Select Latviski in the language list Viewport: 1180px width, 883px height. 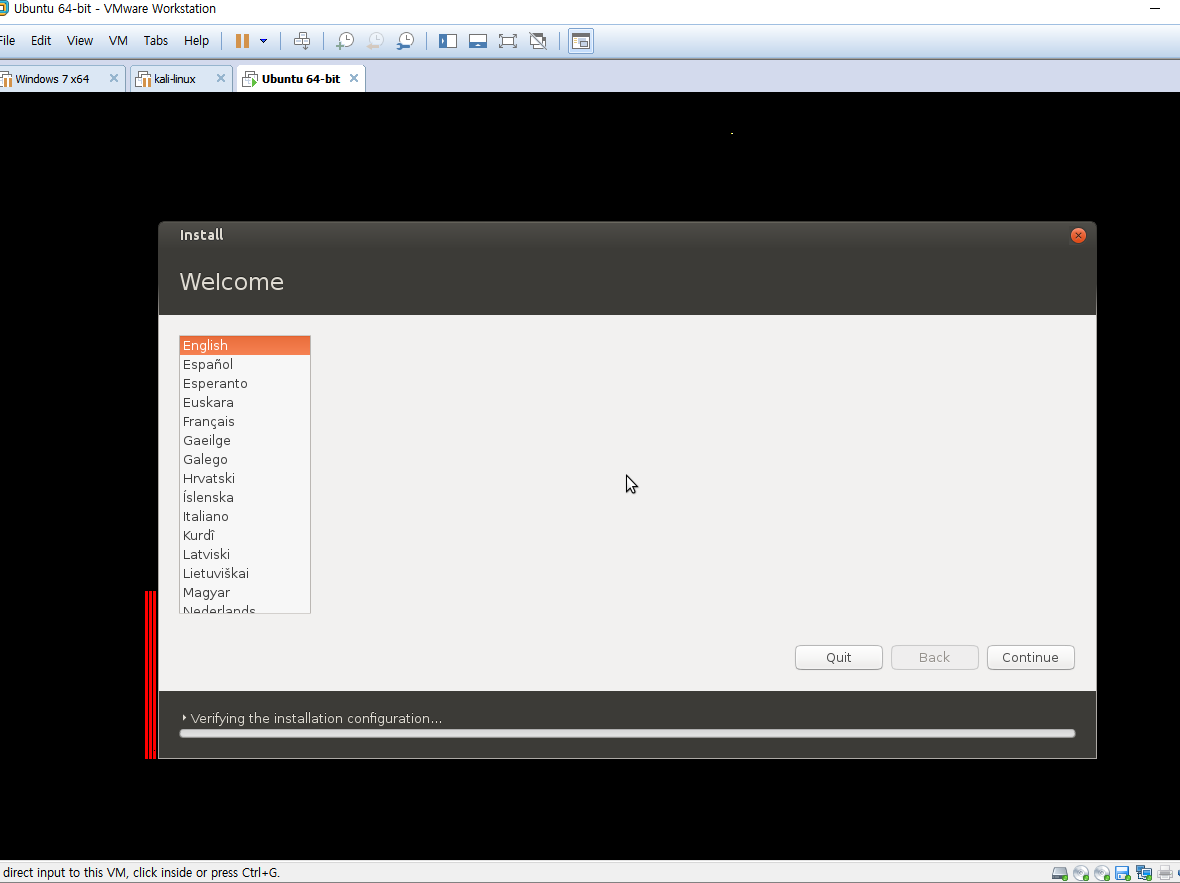coord(245,555)
